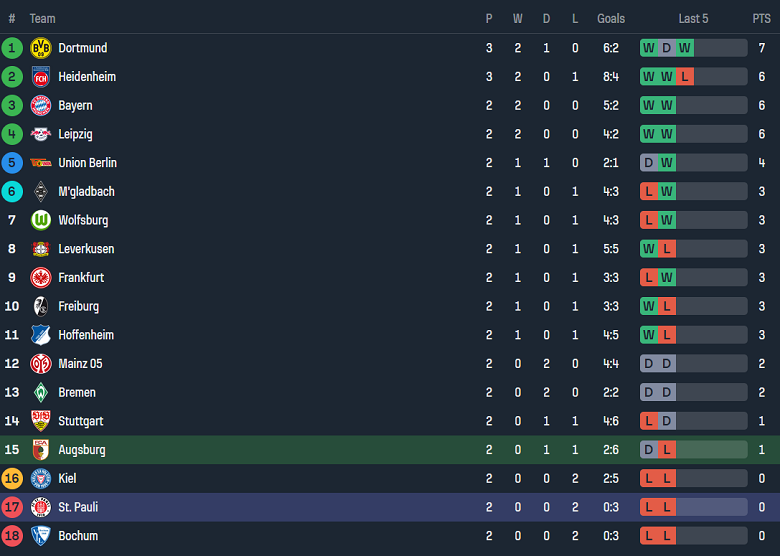Sort table by PTS column header

[761, 18]
